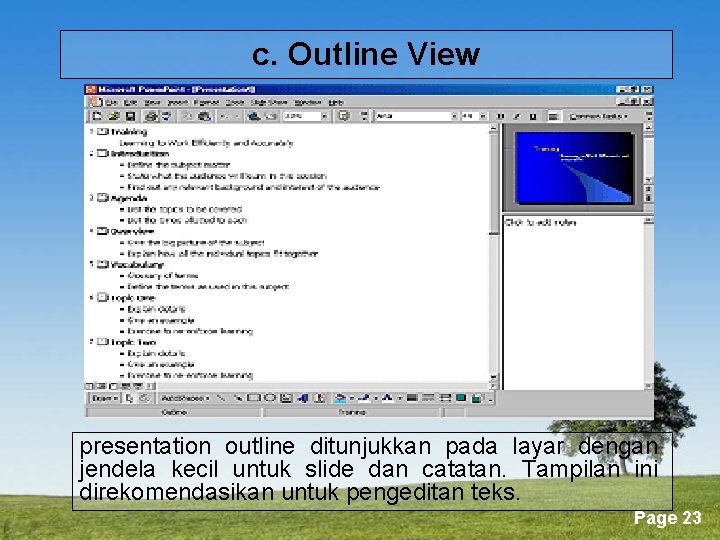Viewport: 720px width, 540px height.
Task: Click the 'Click to add notes' field
Action: tap(574, 303)
